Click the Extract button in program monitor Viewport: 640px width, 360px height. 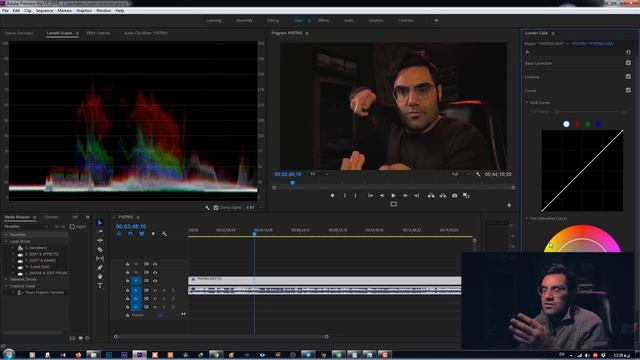pos(443,196)
